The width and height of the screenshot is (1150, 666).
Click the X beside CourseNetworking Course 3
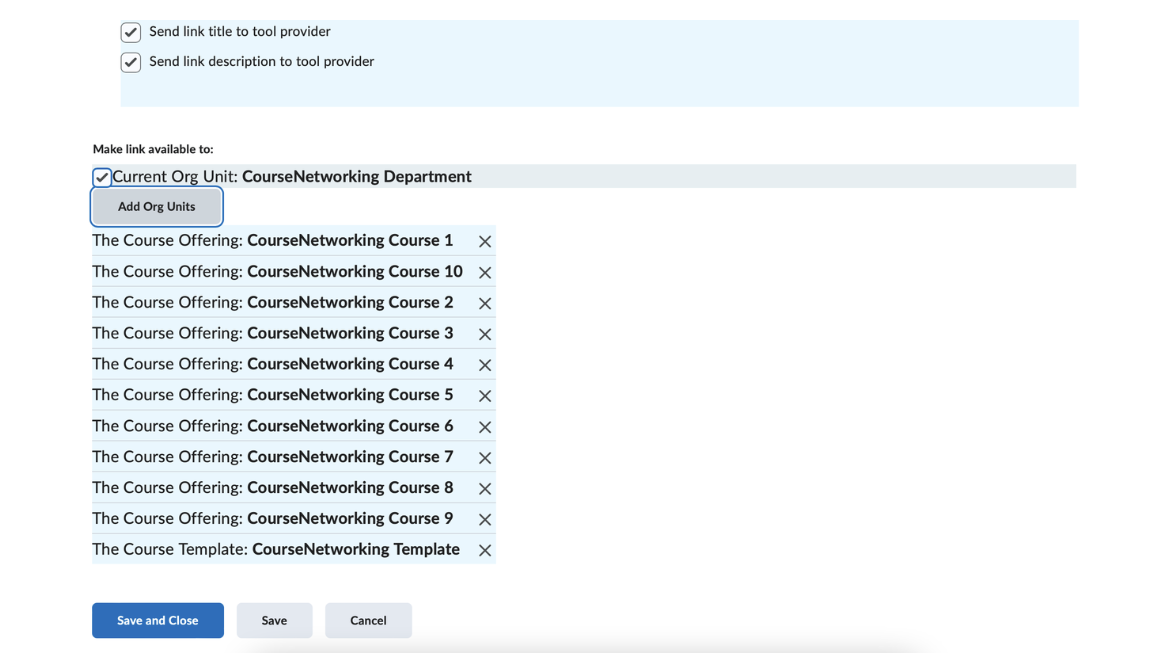click(x=485, y=335)
